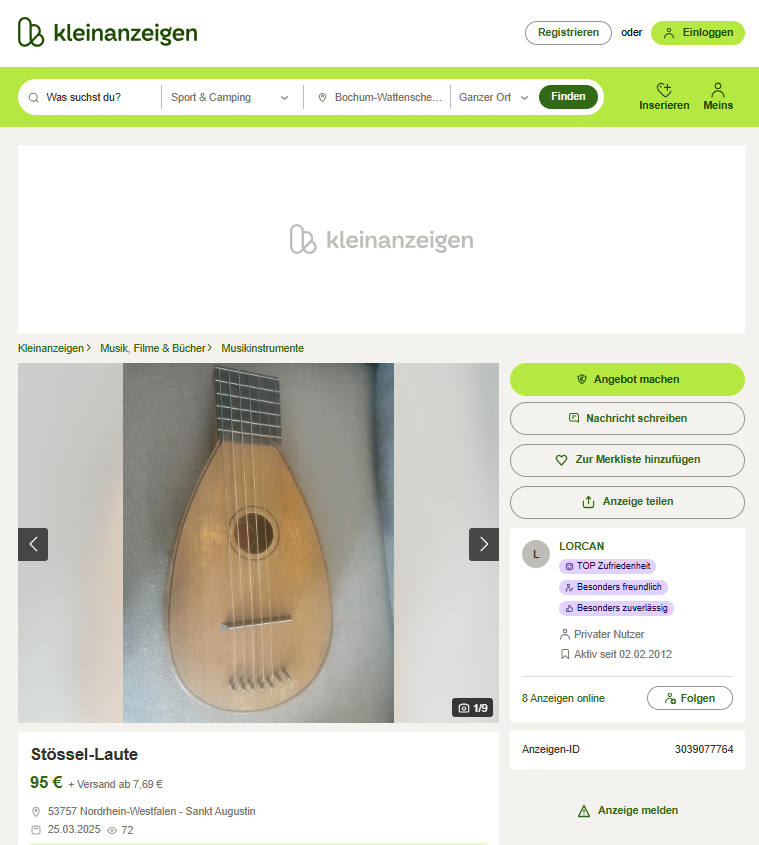759x845 pixels.
Task: Click the Kleinanzeigen breadcrumb link
Action: pos(51,348)
